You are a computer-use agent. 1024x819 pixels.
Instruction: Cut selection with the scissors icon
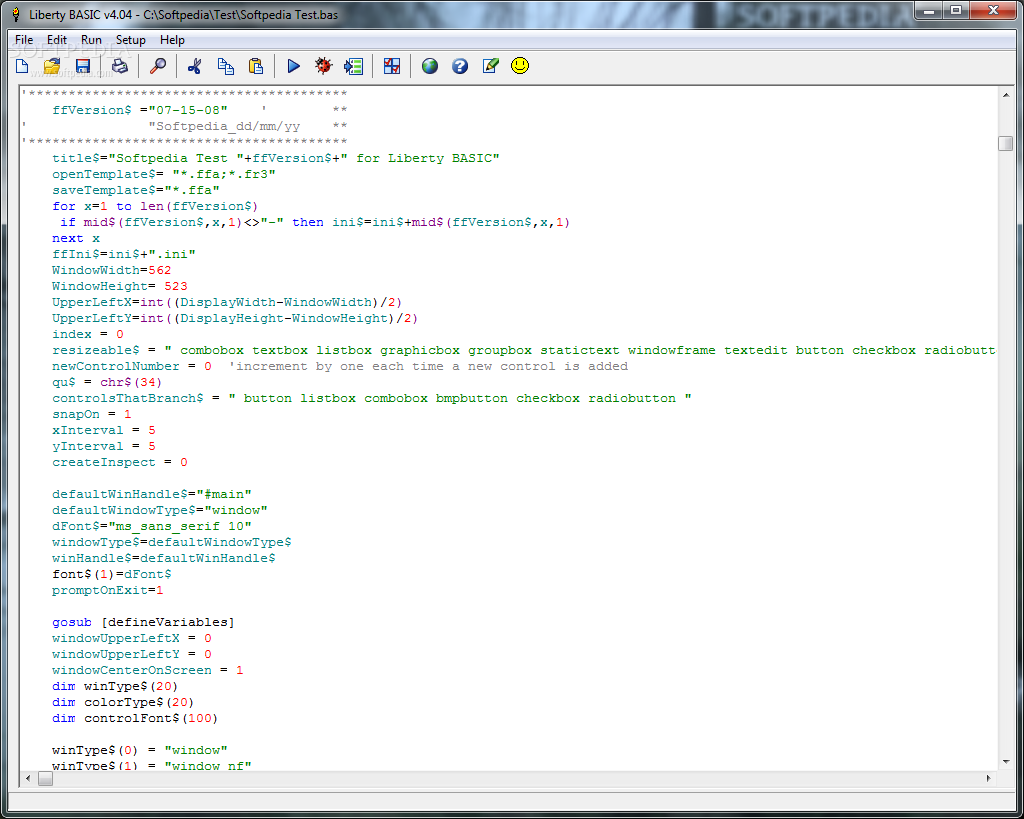(x=195, y=66)
